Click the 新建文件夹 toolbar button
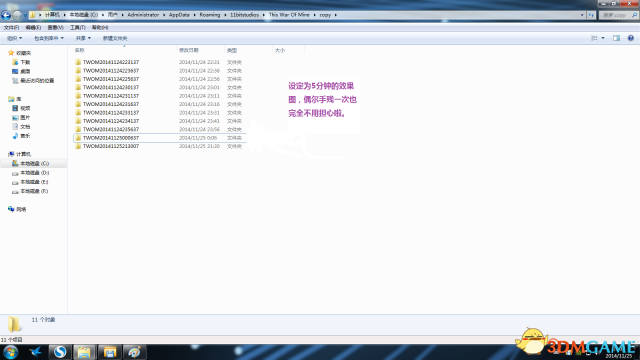The width and height of the screenshot is (640, 360). (x=115, y=38)
